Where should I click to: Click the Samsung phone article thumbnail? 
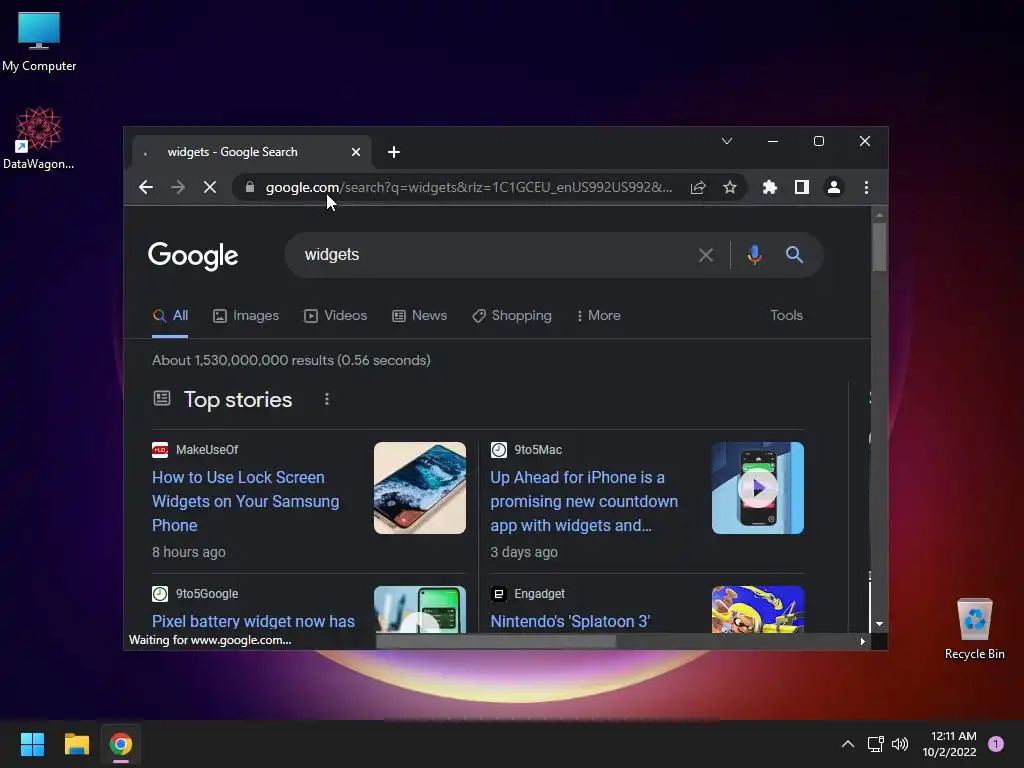point(420,488)
